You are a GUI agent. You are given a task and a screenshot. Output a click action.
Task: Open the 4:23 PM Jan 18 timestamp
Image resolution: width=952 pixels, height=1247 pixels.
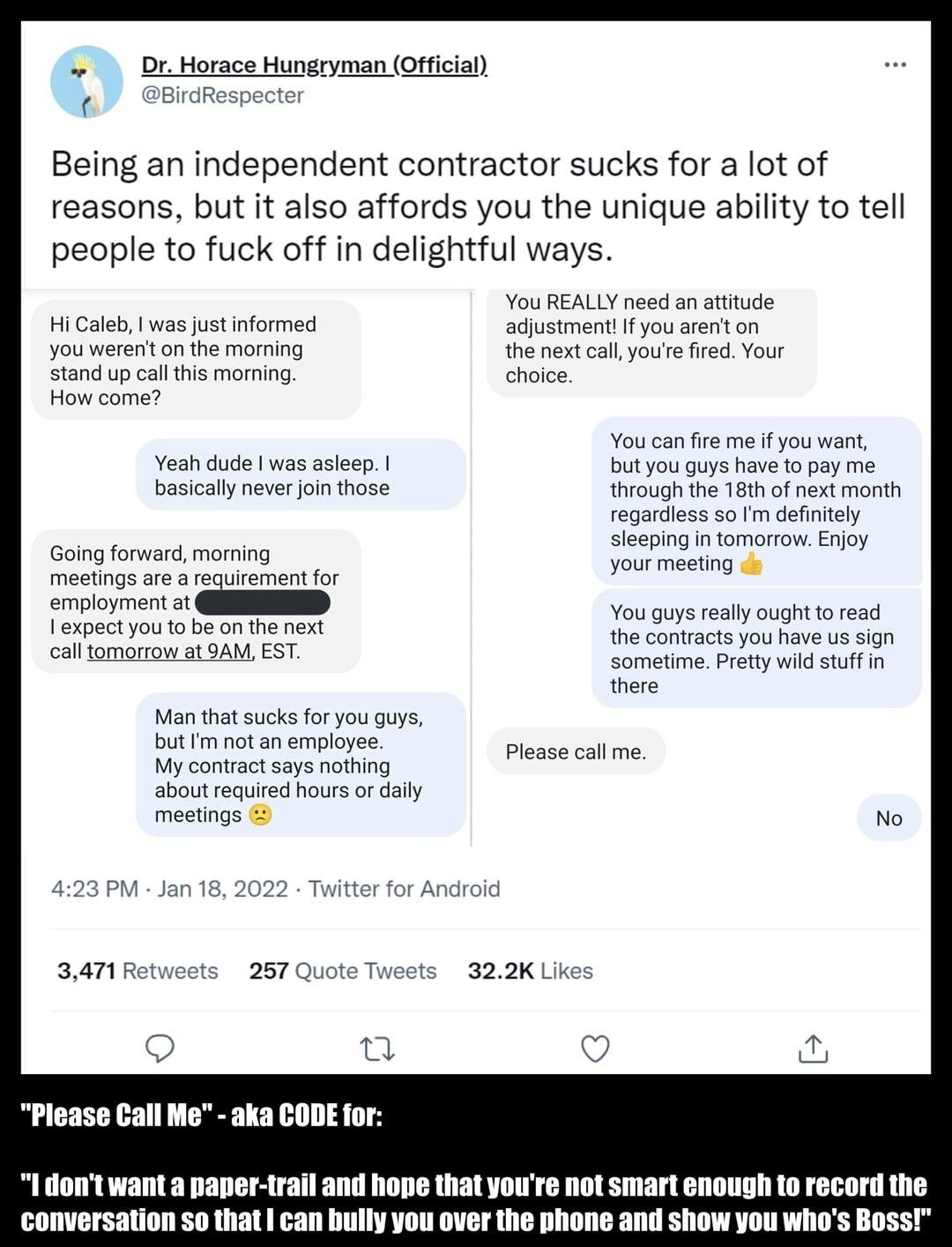click(169, 888)
